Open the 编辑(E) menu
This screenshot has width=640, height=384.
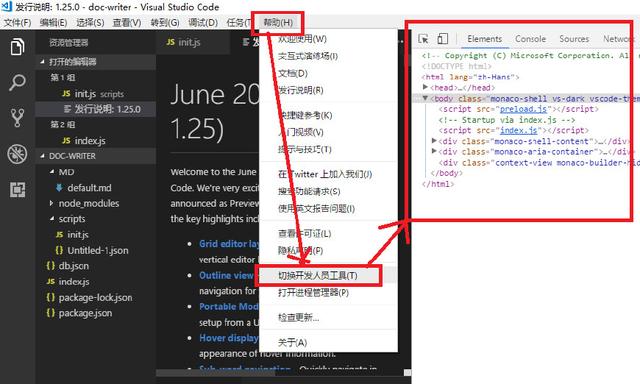pyautogui.click(x=53, y=22)
